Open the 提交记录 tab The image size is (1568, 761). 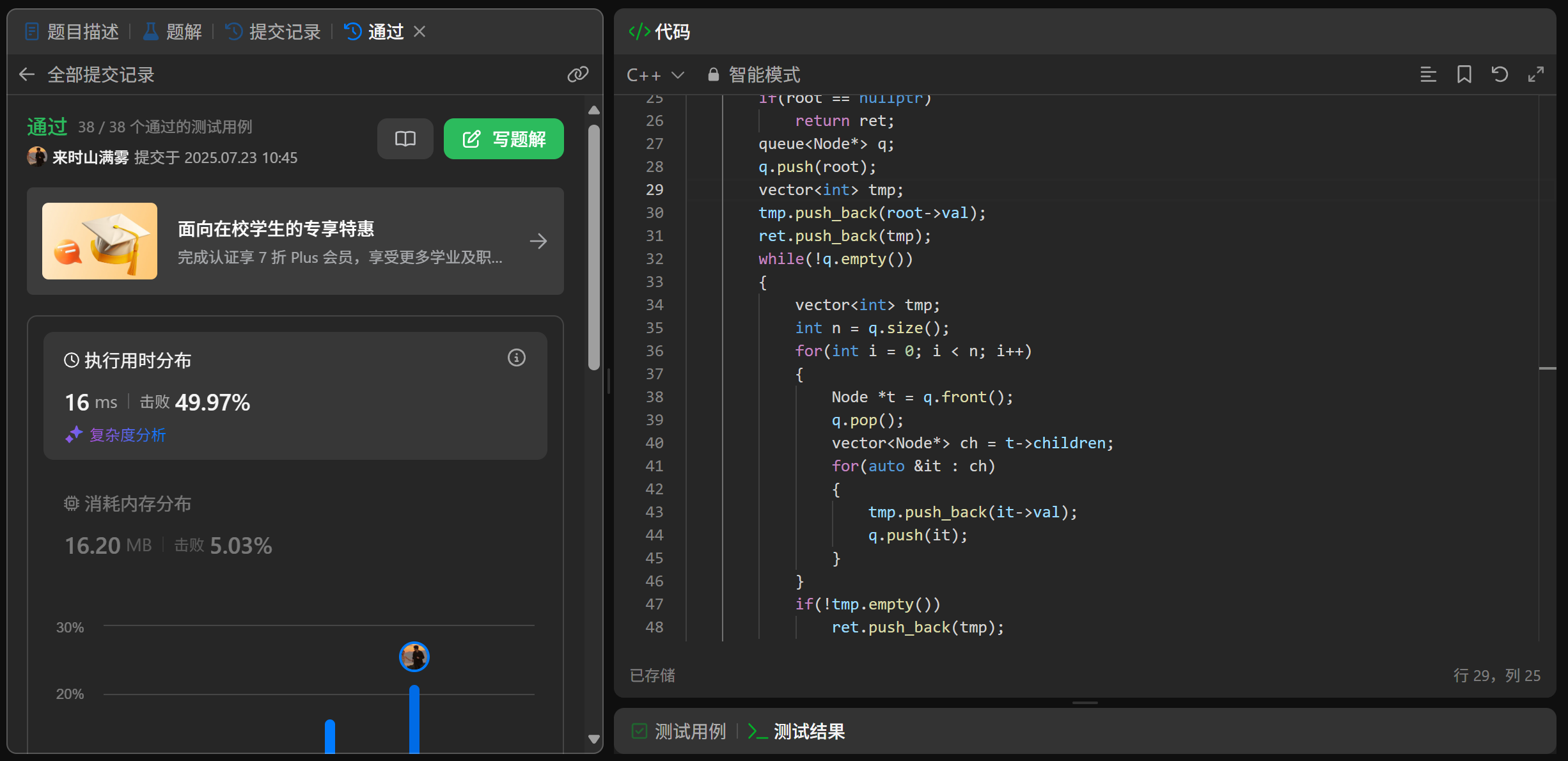coord(273,31)
